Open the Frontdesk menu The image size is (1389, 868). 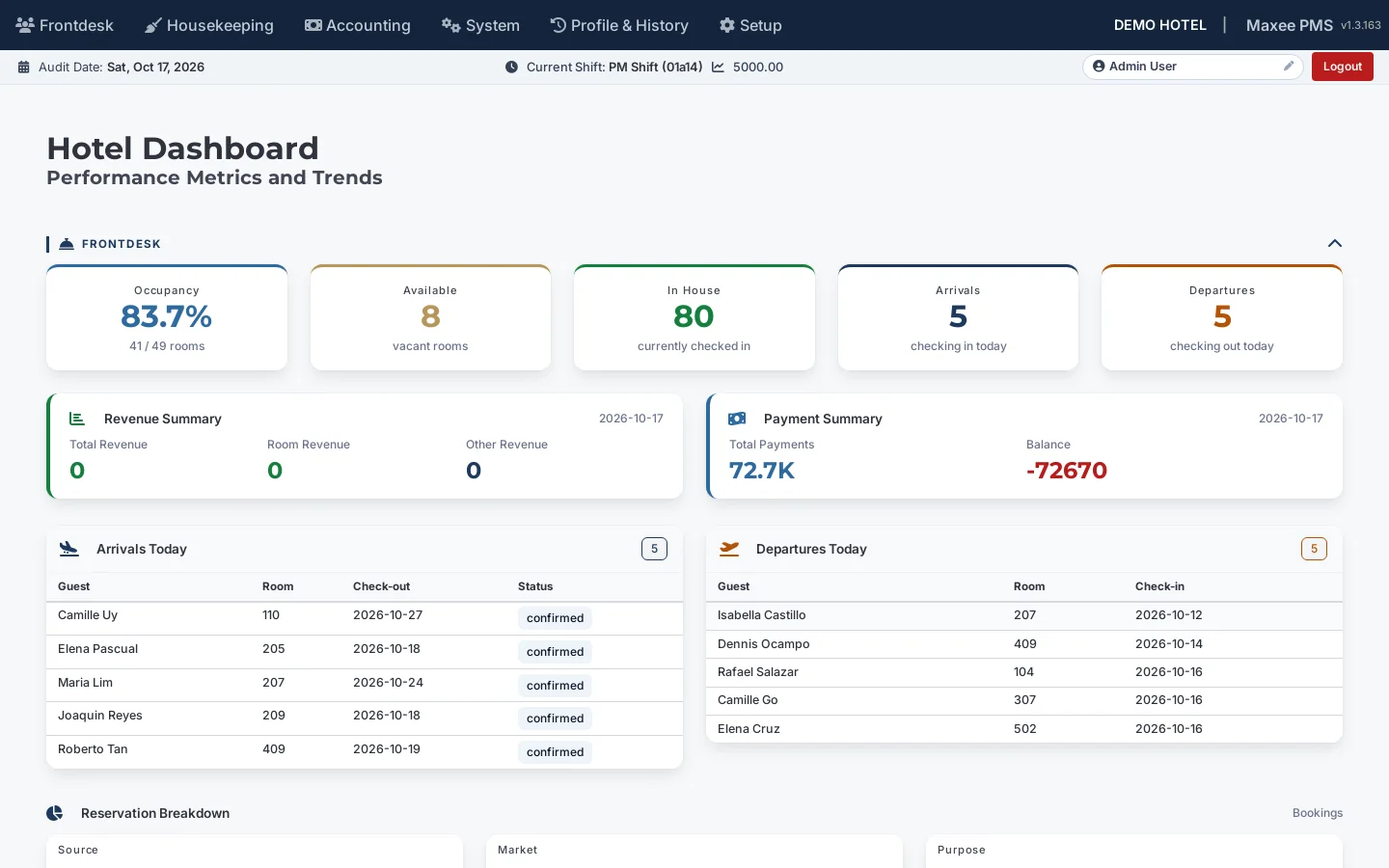click(x=65, y=25)
